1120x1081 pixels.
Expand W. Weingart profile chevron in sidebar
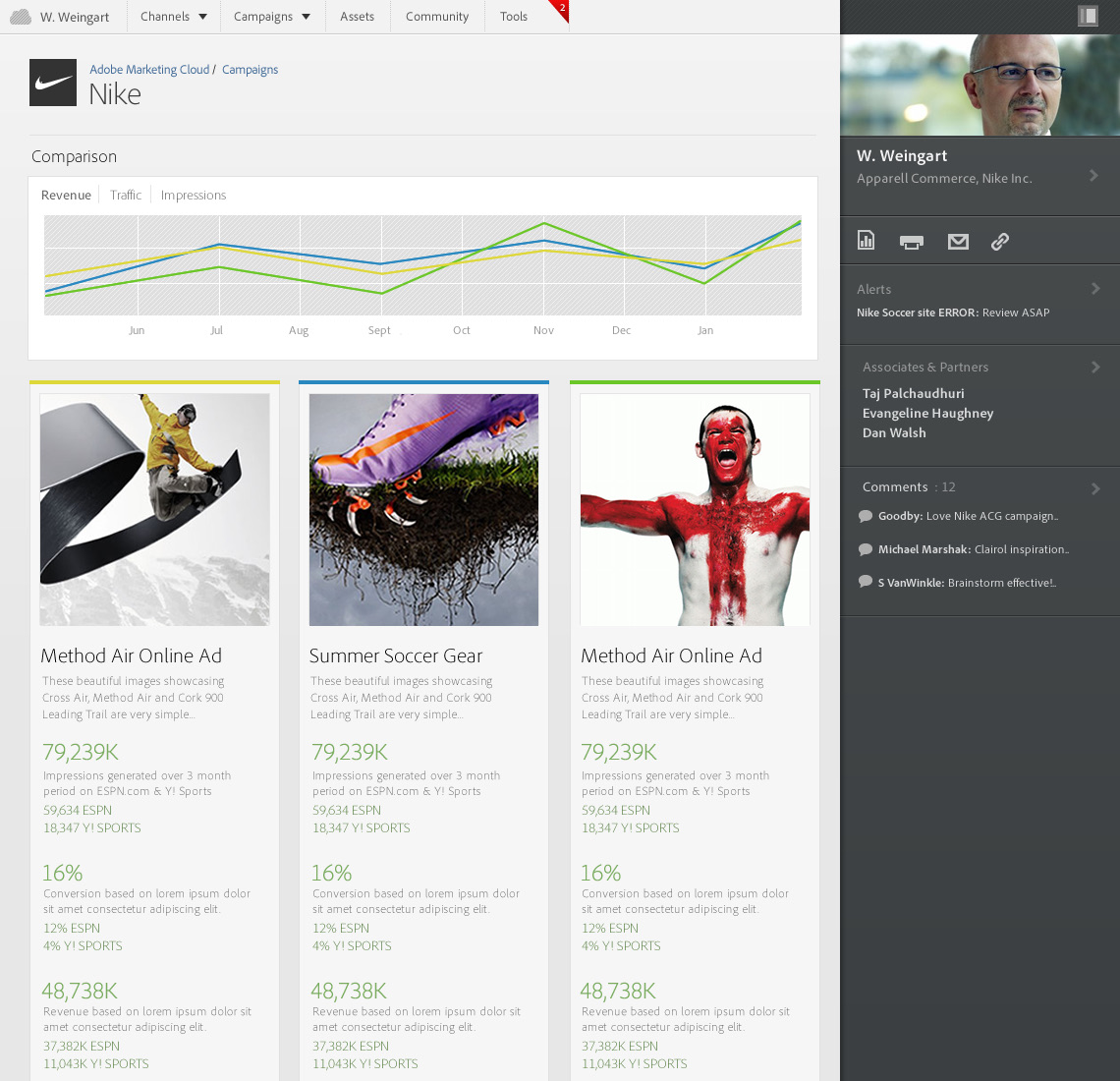(x=1093, y=175)
